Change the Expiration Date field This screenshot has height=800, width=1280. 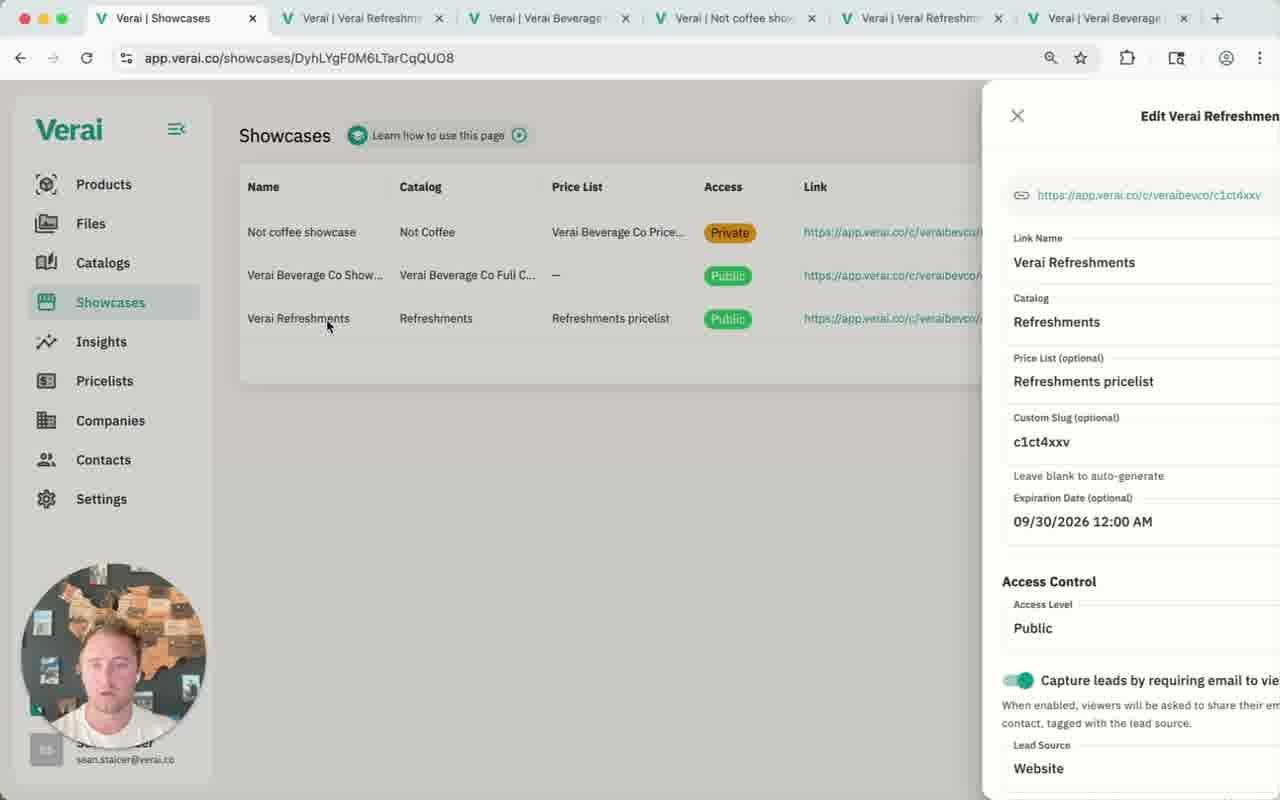point(1141,521)
